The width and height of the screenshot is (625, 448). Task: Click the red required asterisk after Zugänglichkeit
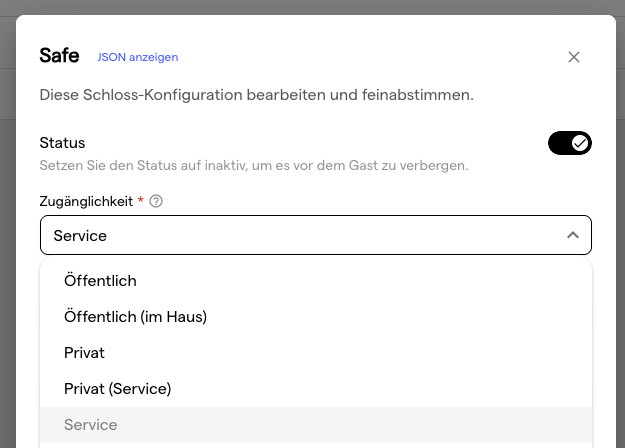pyautogui.click(x=141, y=201)
